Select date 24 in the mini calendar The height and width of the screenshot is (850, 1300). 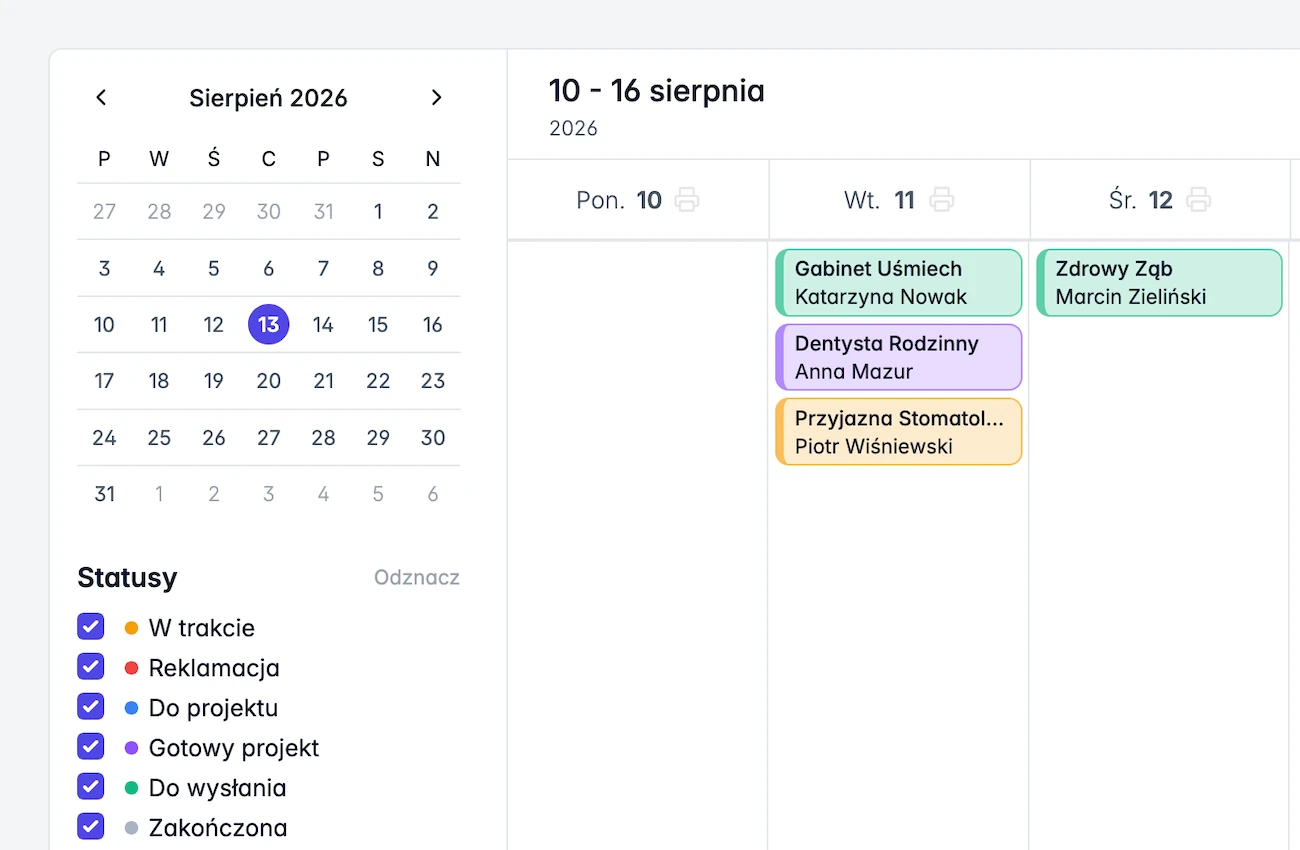click(104, 438)
